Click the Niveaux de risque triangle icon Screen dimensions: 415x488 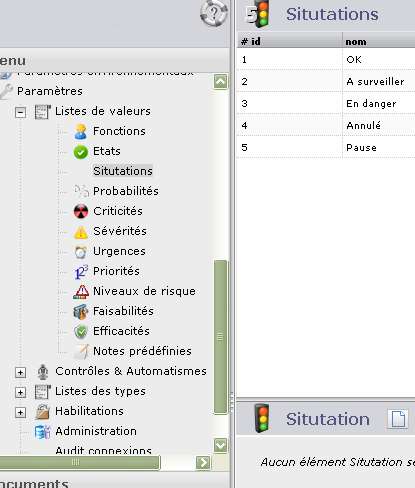81,292
